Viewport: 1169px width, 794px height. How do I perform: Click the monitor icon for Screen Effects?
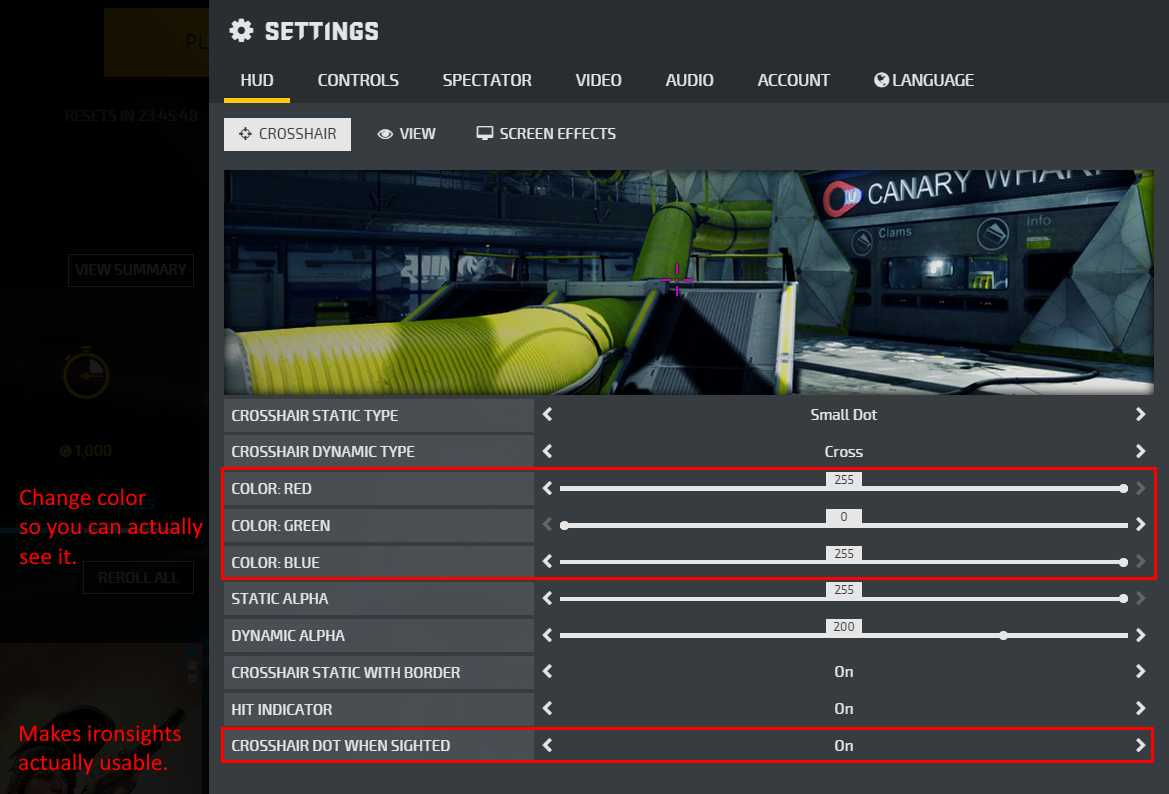485,134
